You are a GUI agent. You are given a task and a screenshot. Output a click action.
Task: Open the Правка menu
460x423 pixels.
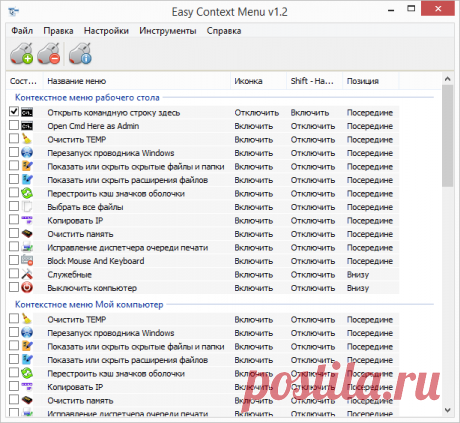pyautogui.click(x=58, y=31)
